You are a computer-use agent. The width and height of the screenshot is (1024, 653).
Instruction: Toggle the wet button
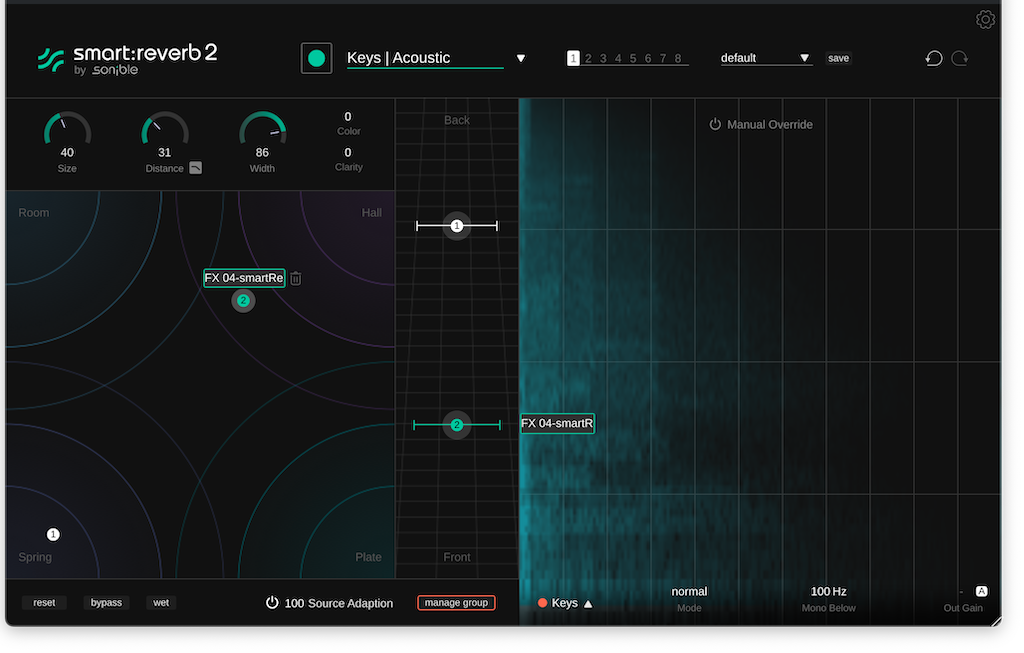point(161,602)
